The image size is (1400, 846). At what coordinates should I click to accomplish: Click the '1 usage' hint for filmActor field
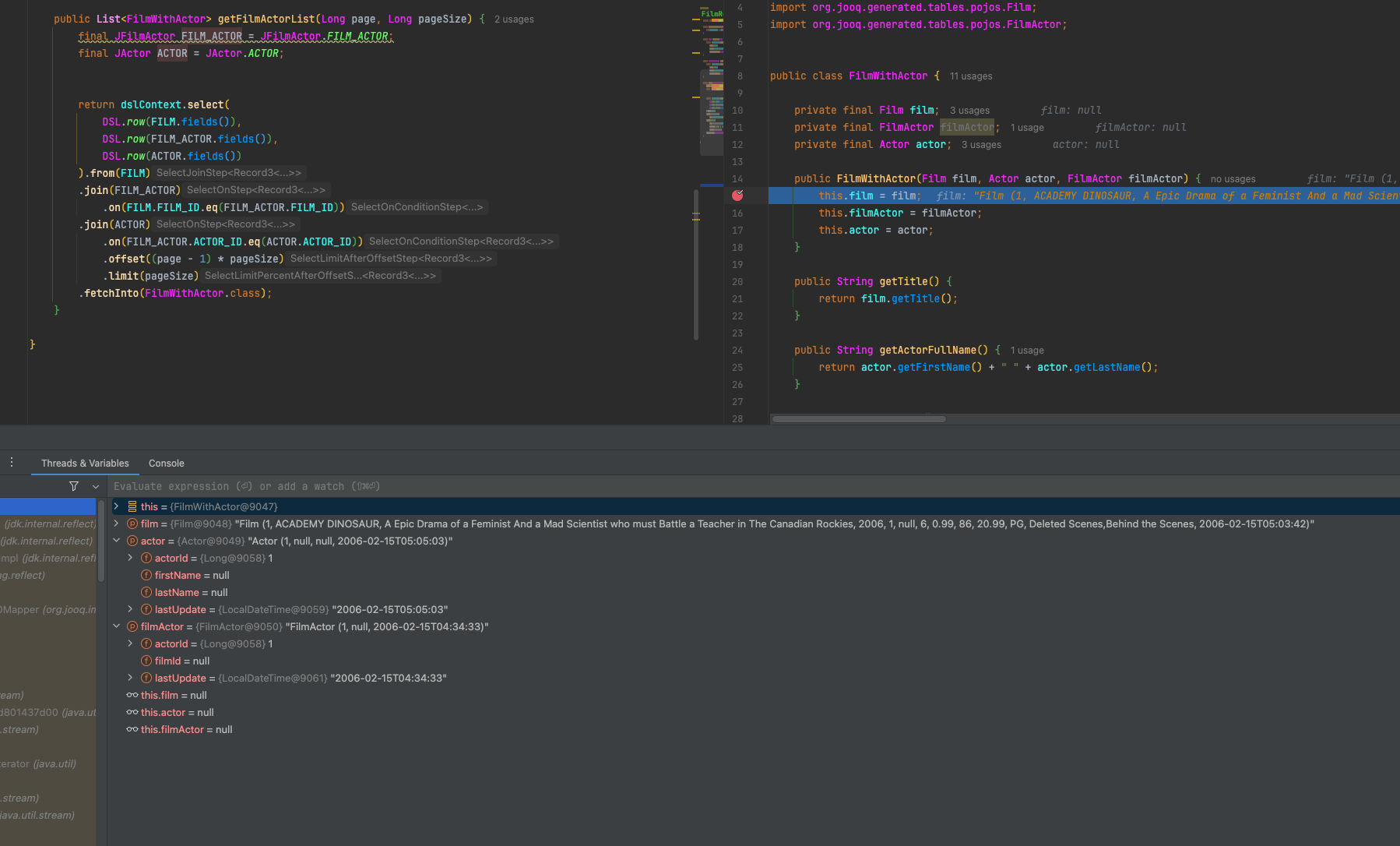1027,128
